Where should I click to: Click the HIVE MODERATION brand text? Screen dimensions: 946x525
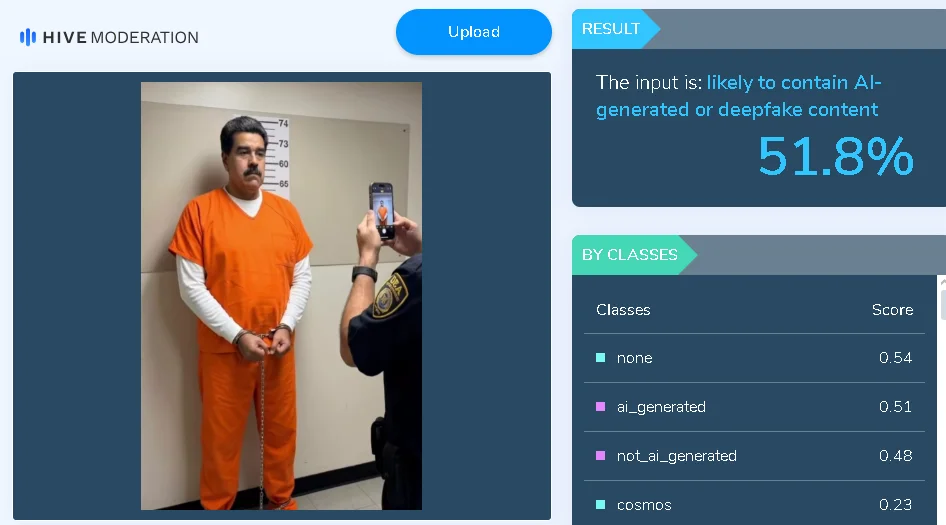120,37
